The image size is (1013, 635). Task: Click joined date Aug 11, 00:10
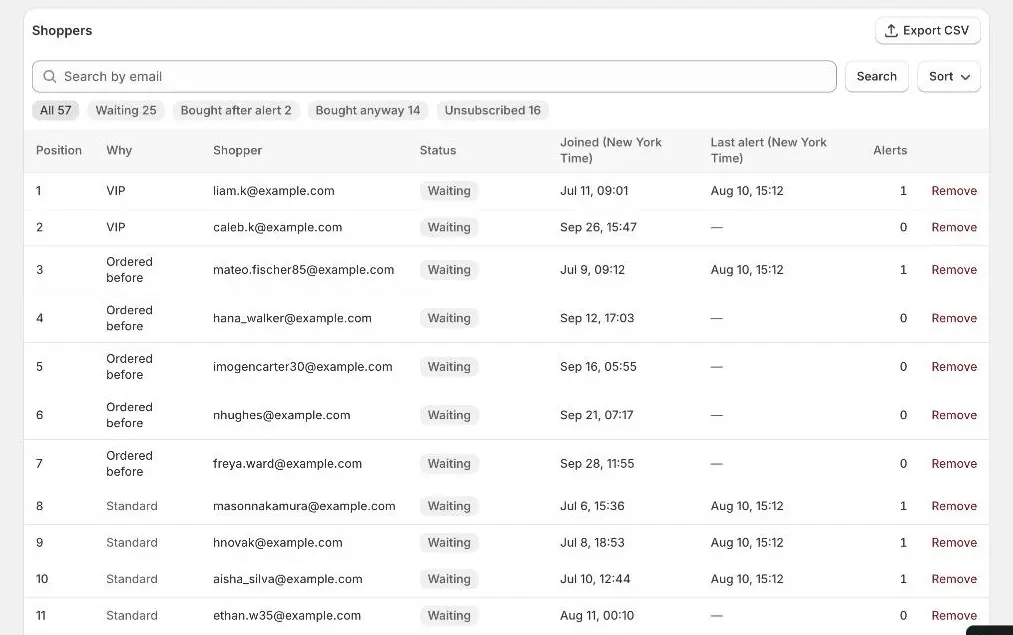[x=597, y=616]
